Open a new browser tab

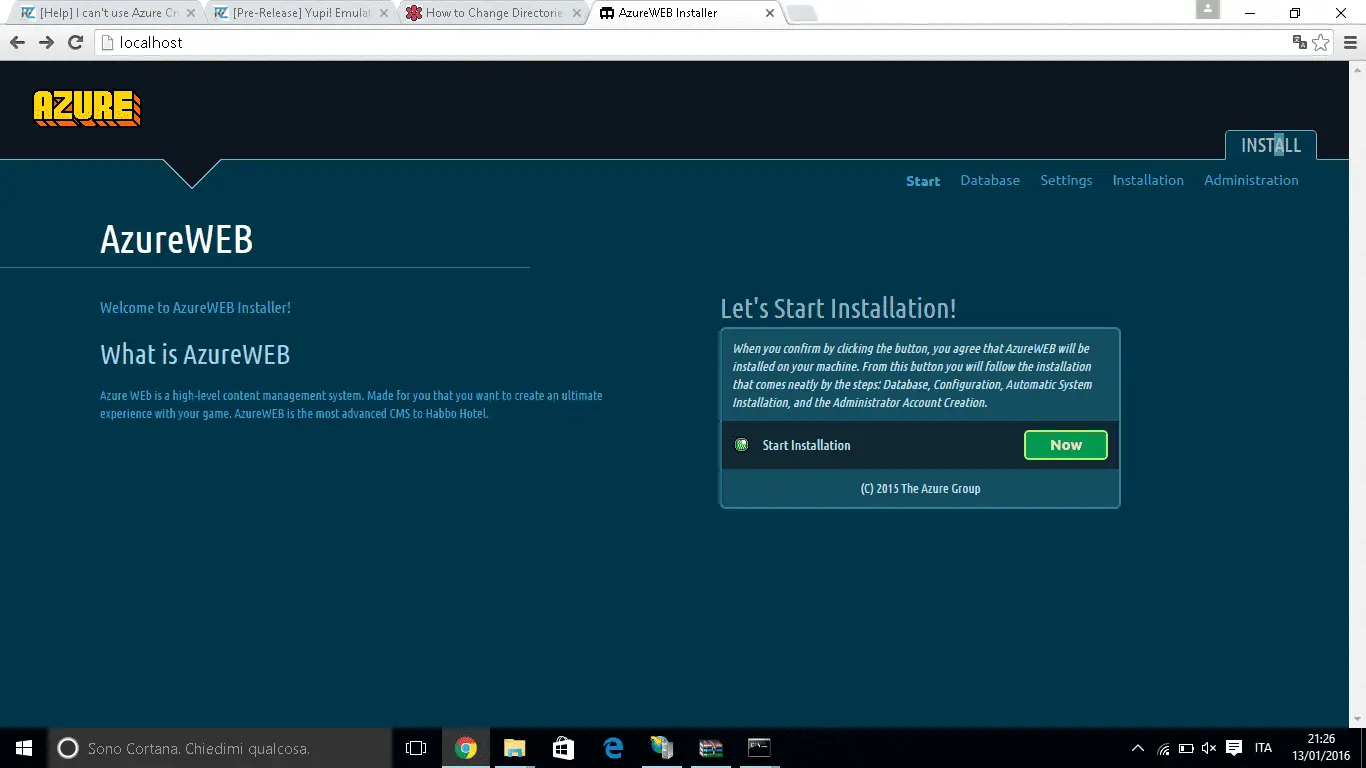point(802,13)
